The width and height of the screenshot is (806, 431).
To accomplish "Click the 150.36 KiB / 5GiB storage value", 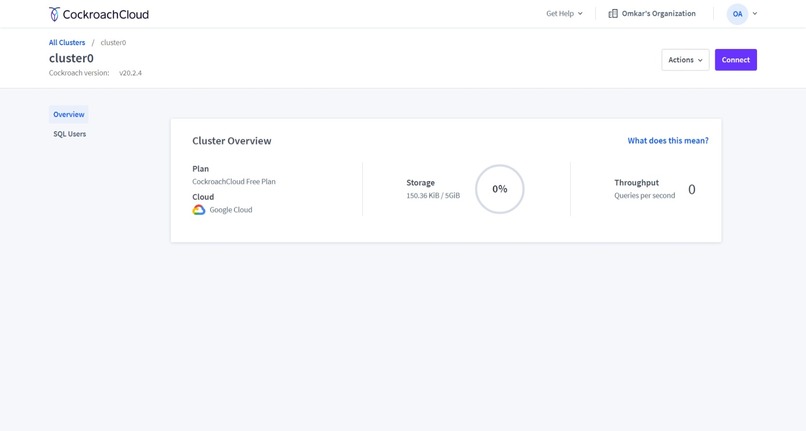I will [x=433, y=195].
